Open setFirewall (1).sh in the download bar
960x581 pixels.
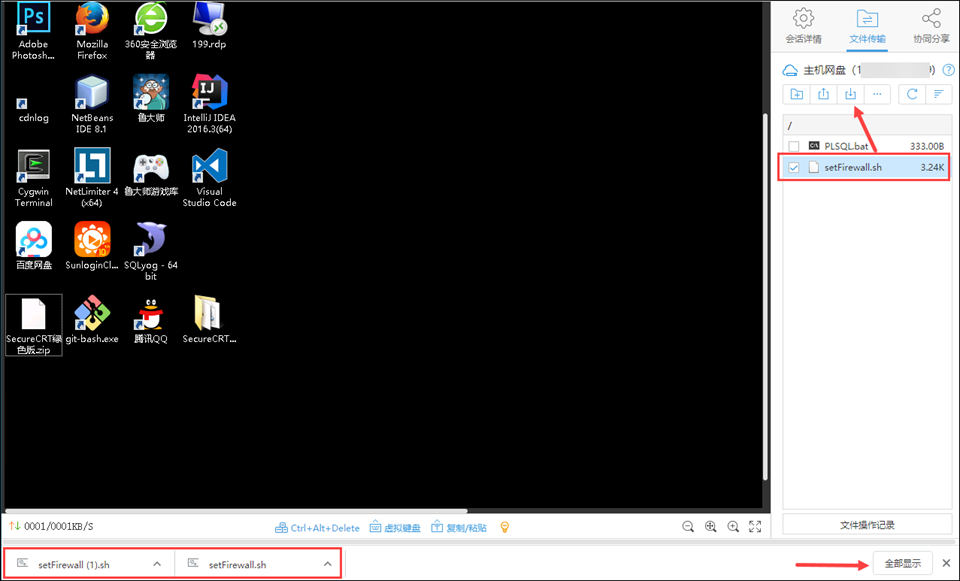[73, 564]
